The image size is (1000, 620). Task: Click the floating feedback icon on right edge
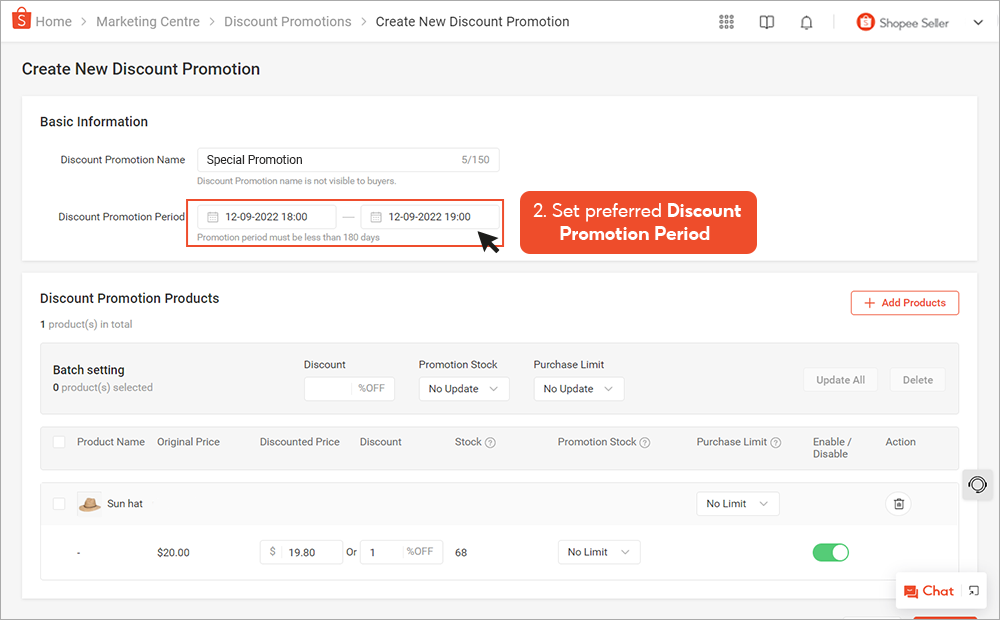coord(977,485)
